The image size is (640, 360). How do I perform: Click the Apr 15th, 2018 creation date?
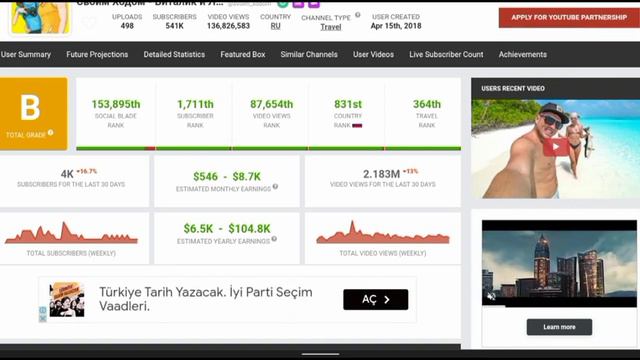(x=396, y=26)
